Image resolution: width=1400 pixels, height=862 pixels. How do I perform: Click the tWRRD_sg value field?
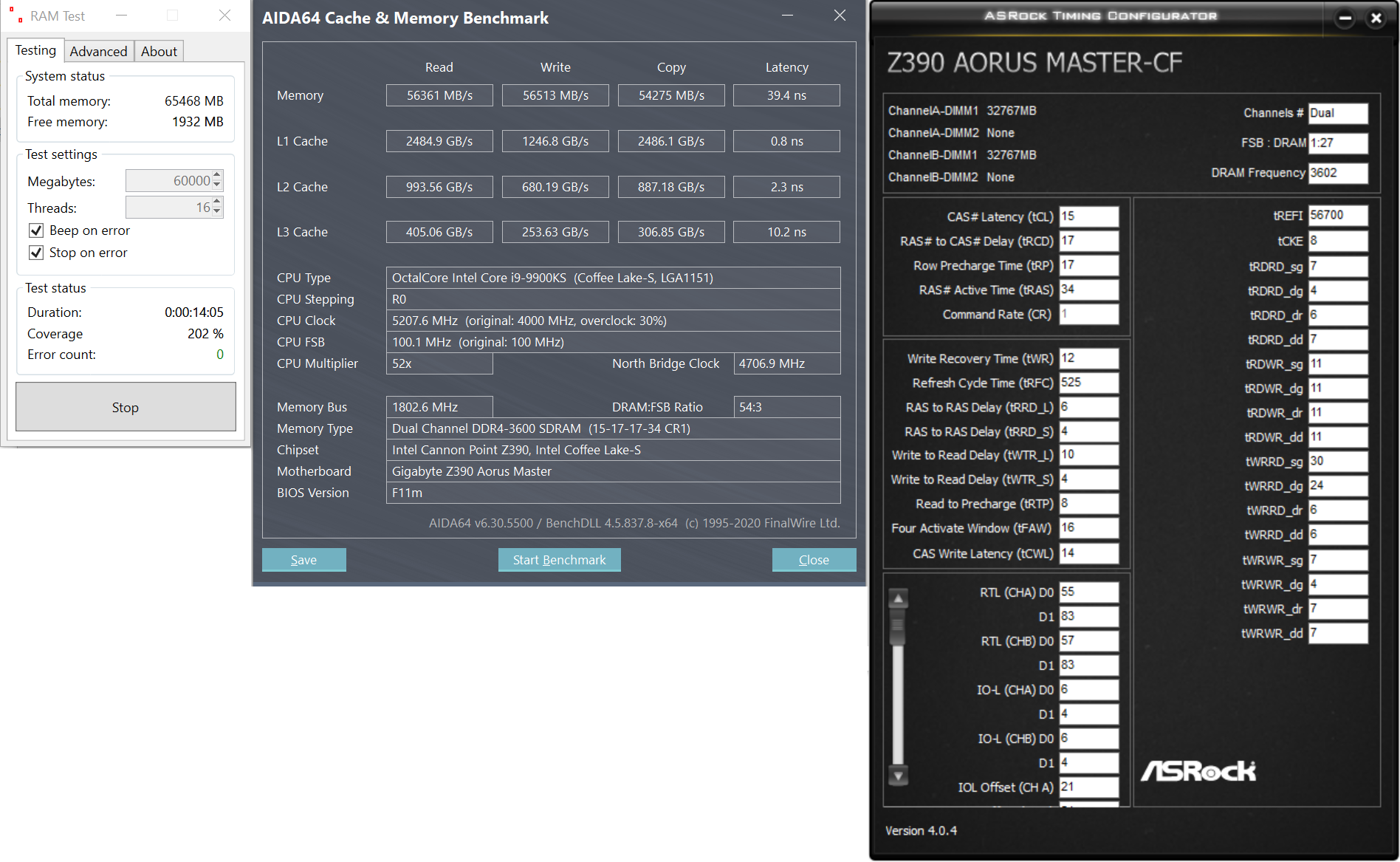[x=1338, y=461]
